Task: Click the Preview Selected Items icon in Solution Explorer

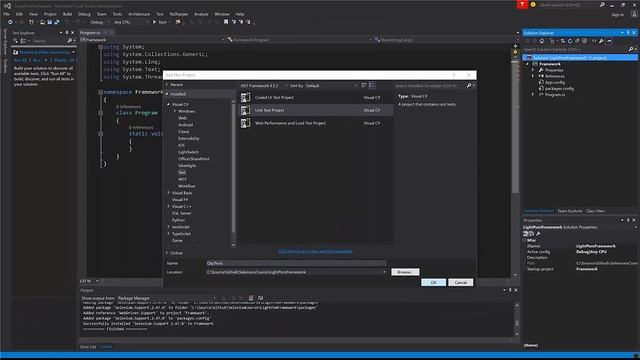Action: 609,41
